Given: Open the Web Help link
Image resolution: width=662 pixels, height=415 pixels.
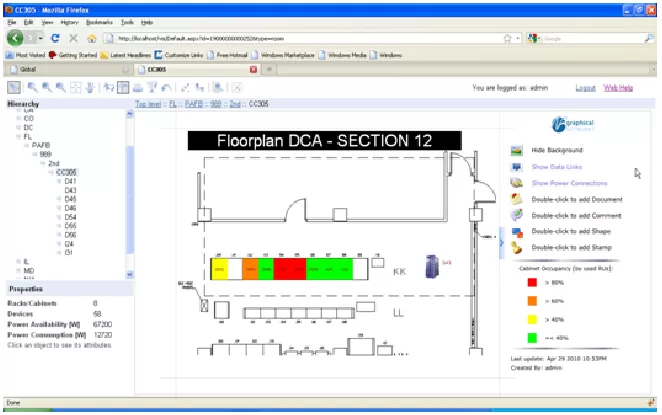Looking at the screenshot, I should tap(618, 88).
